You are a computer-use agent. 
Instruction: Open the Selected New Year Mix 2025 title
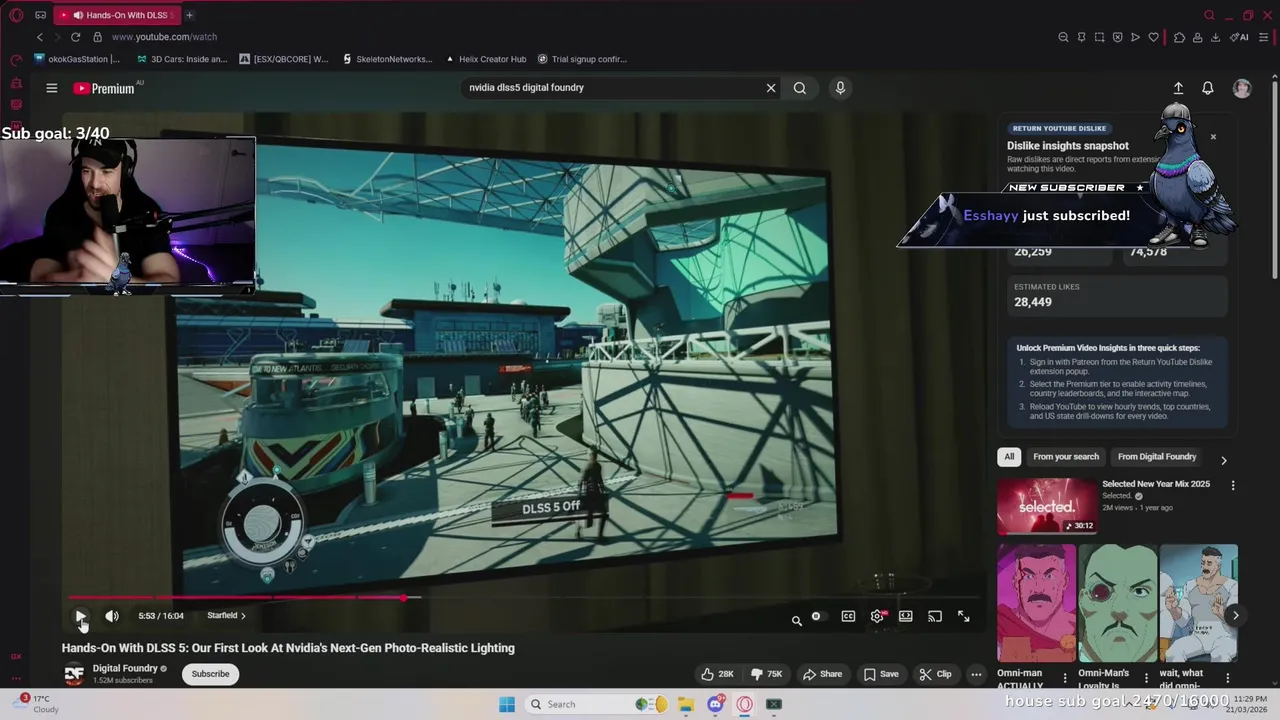pos(1156,484)
